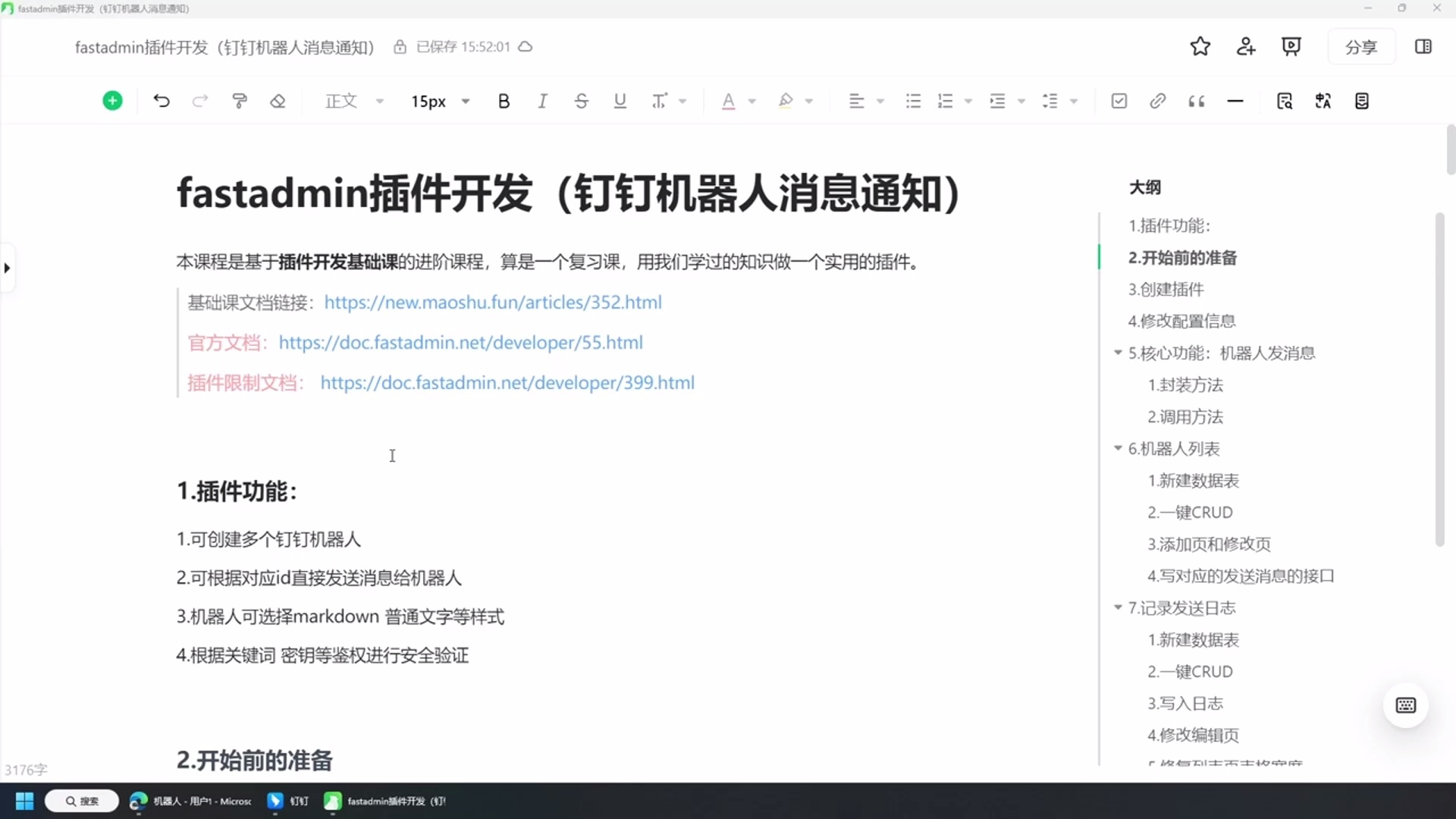Open the fastadmin developer 55 link
1456x819 pixels.
pos(460,342)
